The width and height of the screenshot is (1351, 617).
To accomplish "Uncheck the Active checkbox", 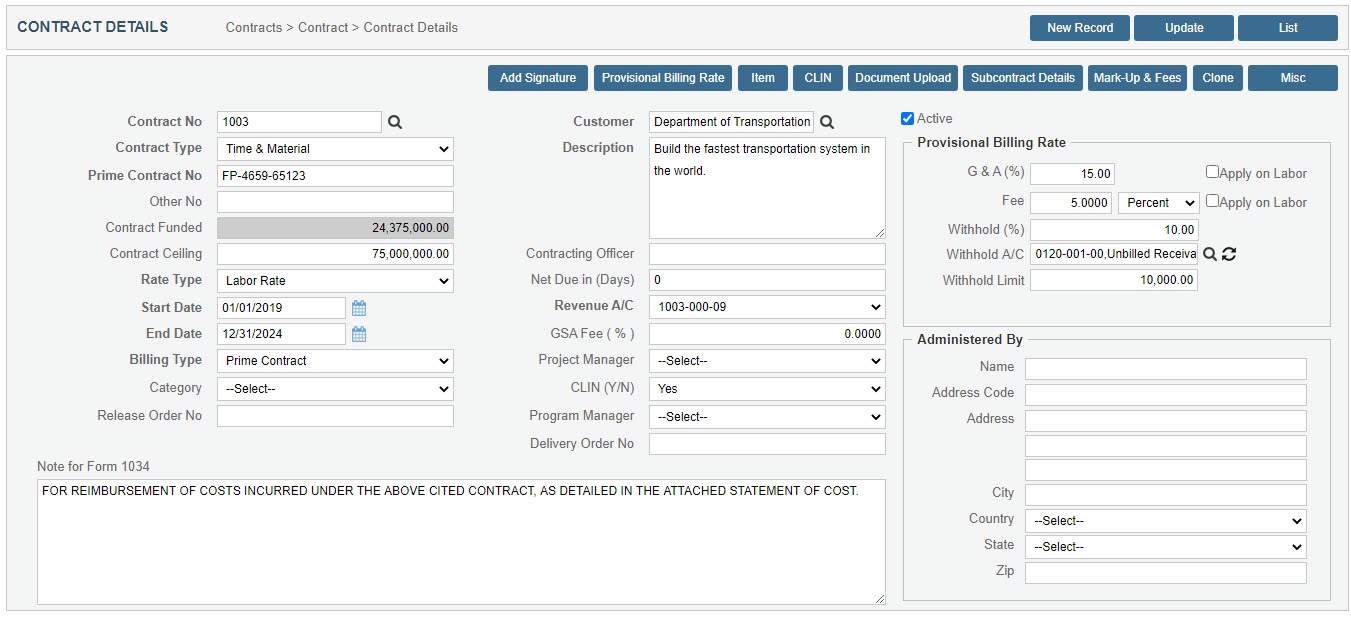I will click(x=908, y=118).
